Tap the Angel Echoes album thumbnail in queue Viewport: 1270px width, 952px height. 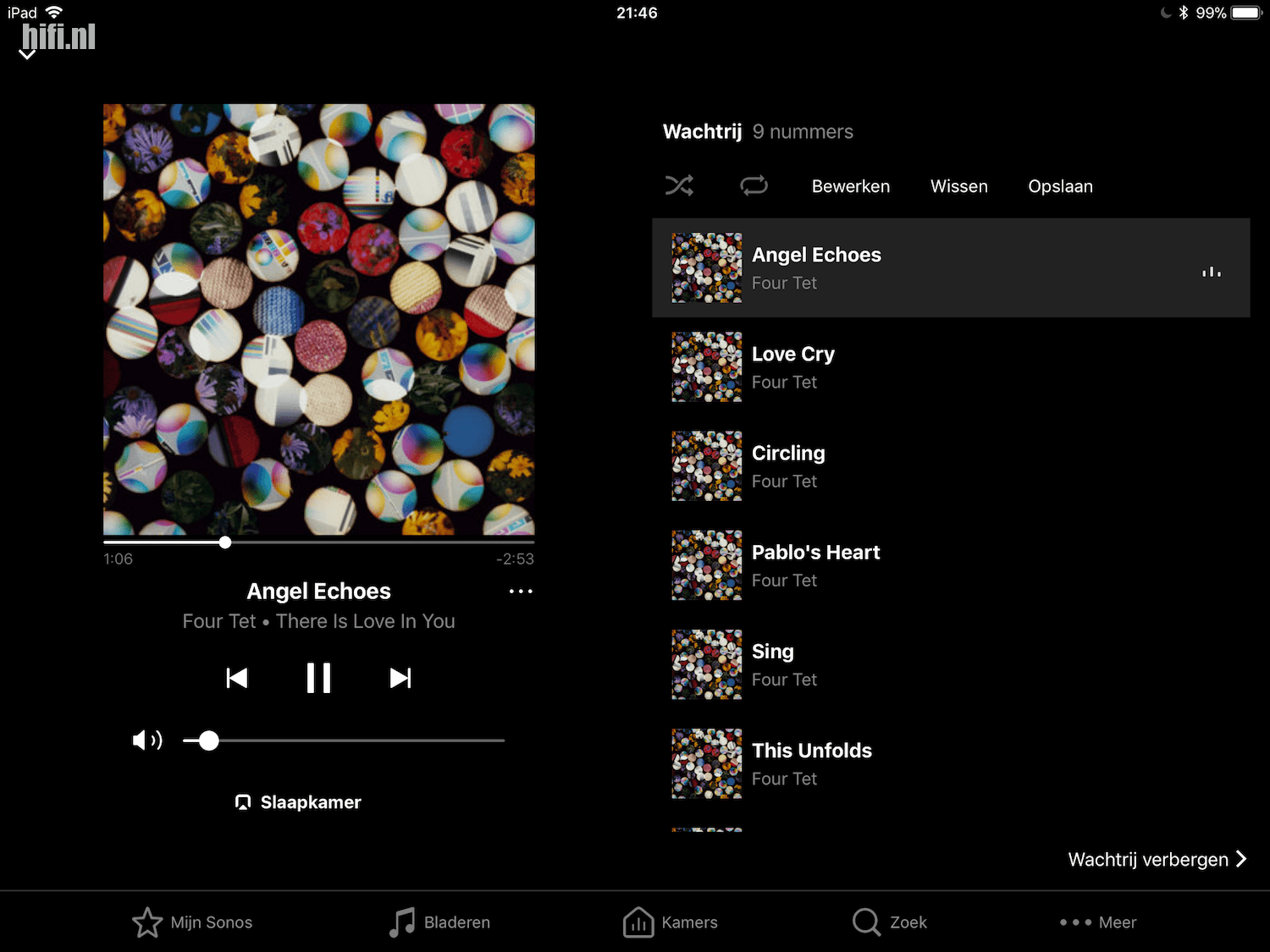707,268
